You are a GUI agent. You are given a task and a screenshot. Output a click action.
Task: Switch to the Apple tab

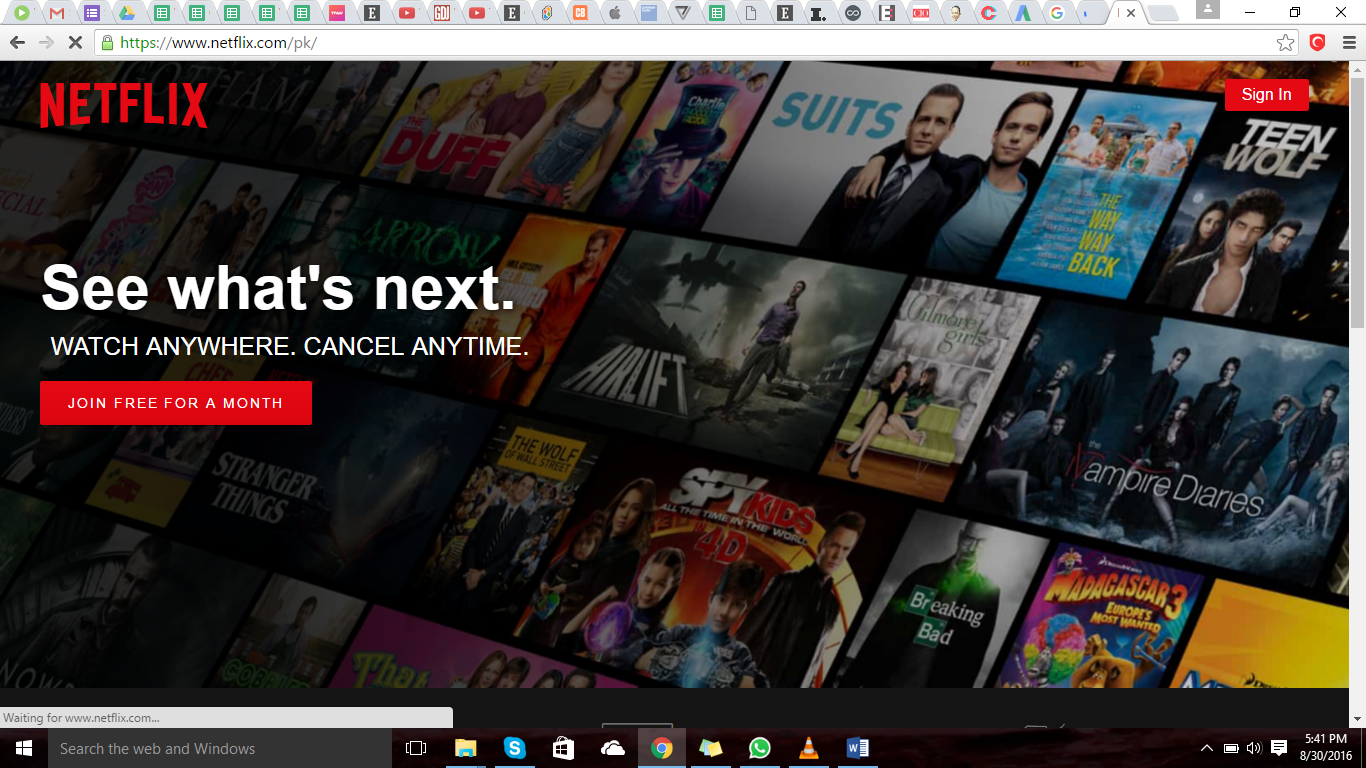pos(615,13)
